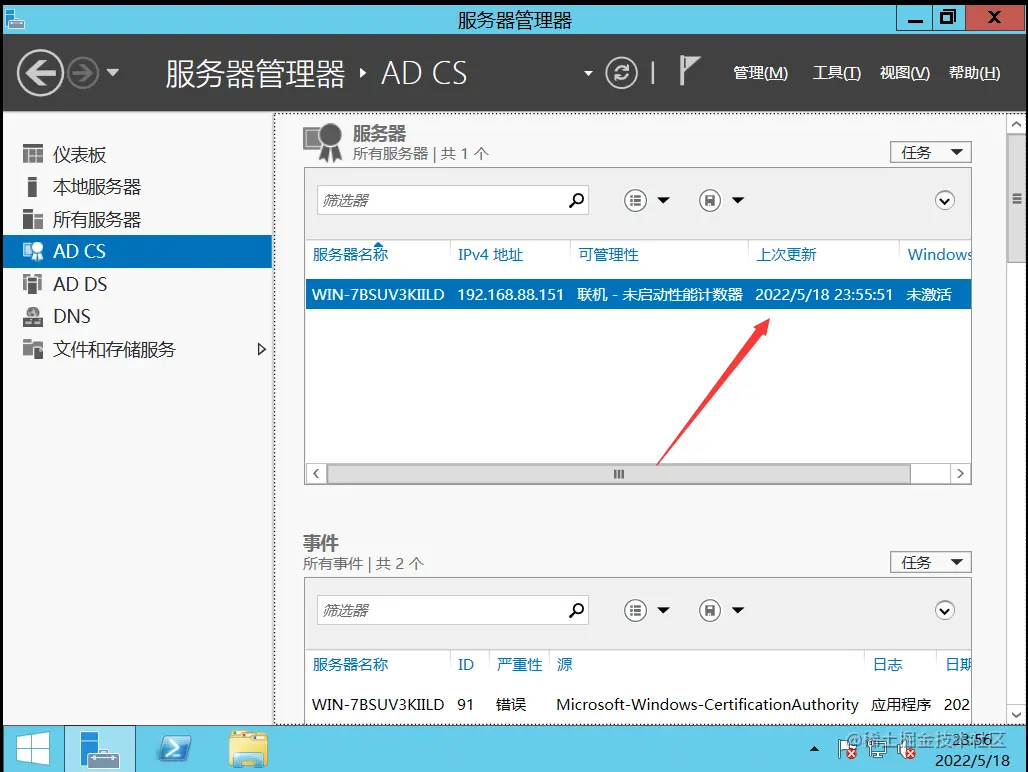
Task: Click the 仪表板 dashboard icon
Action: 33,154
